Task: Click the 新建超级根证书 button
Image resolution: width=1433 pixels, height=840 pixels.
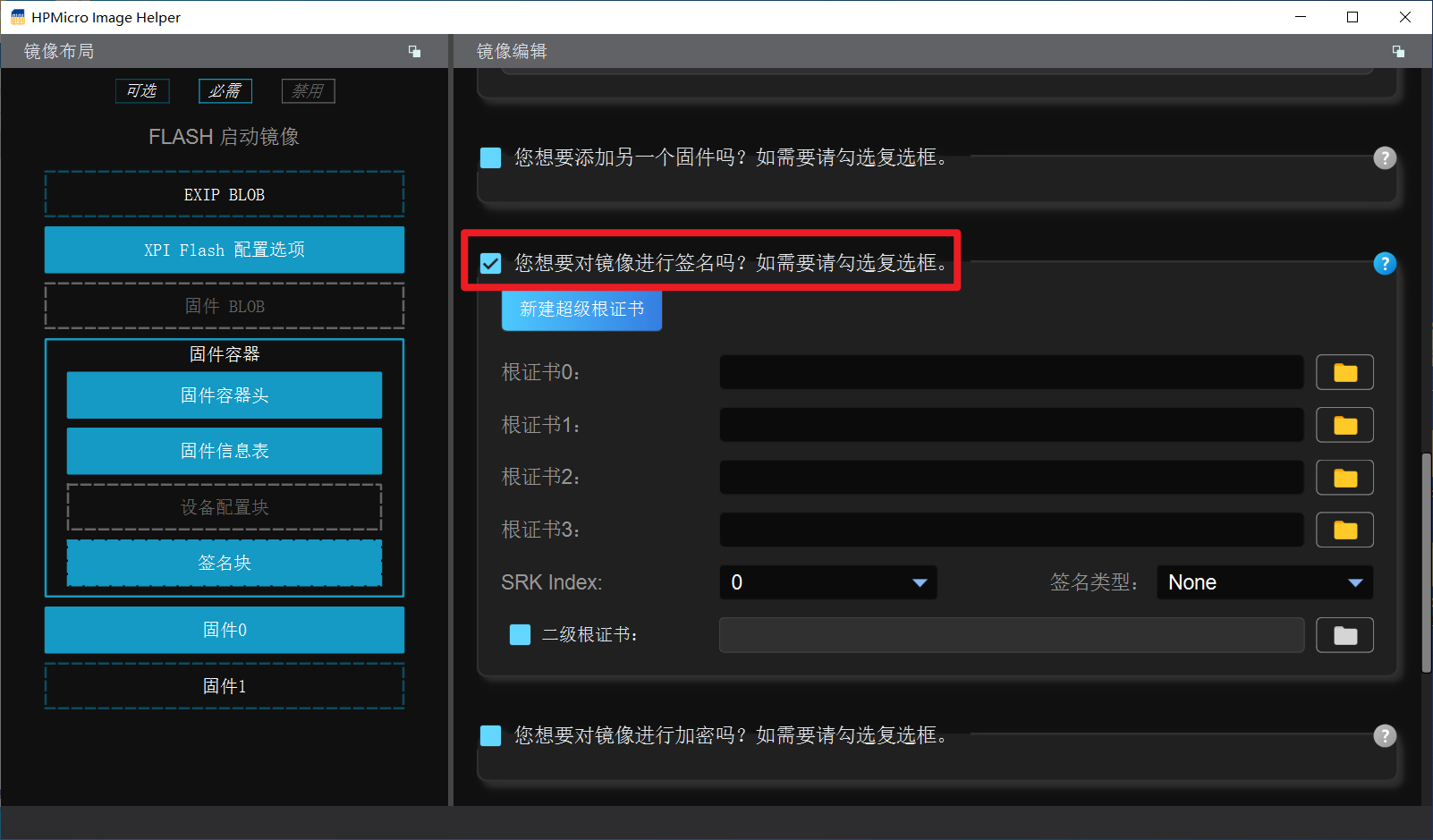Action: tap(581, 310)
